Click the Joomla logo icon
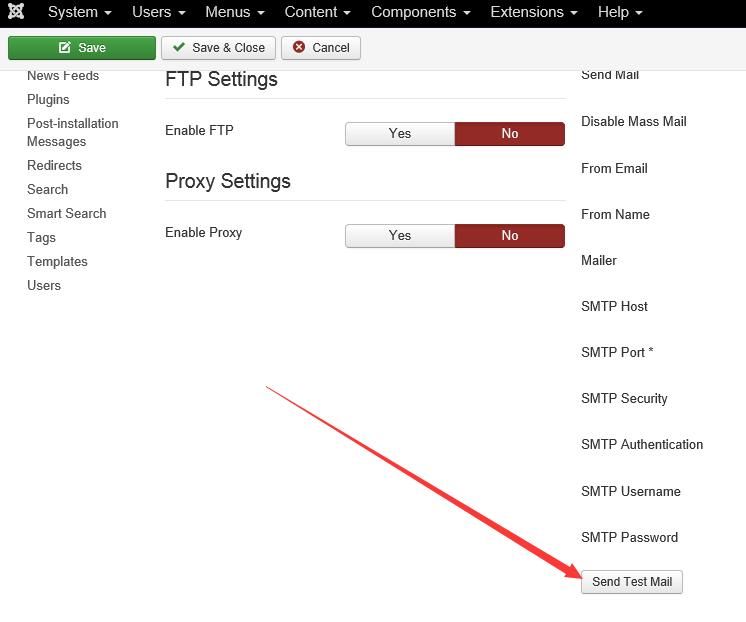746x622 pixels. (16, 11)
